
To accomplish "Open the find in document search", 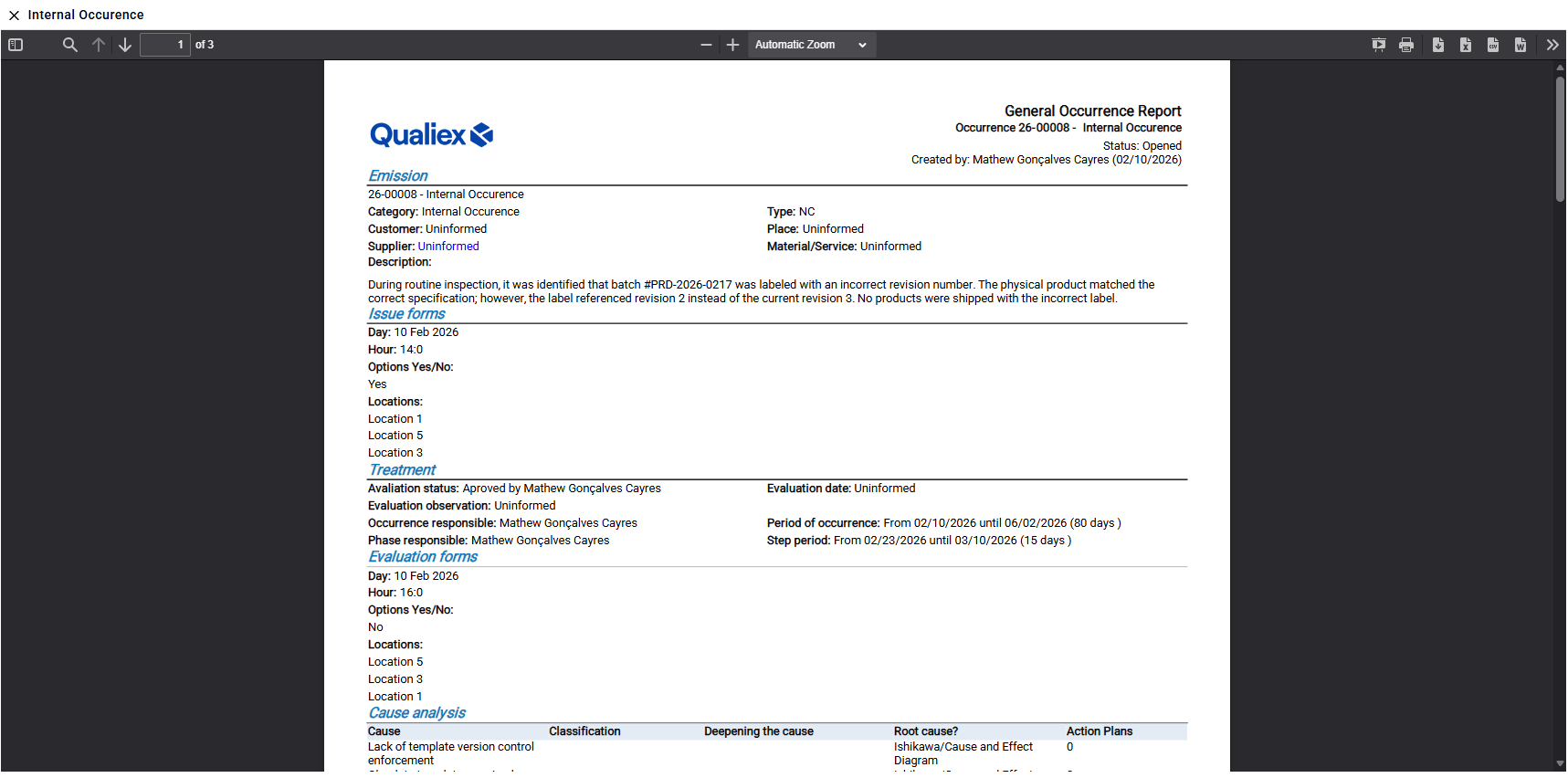I will (69, 45).
